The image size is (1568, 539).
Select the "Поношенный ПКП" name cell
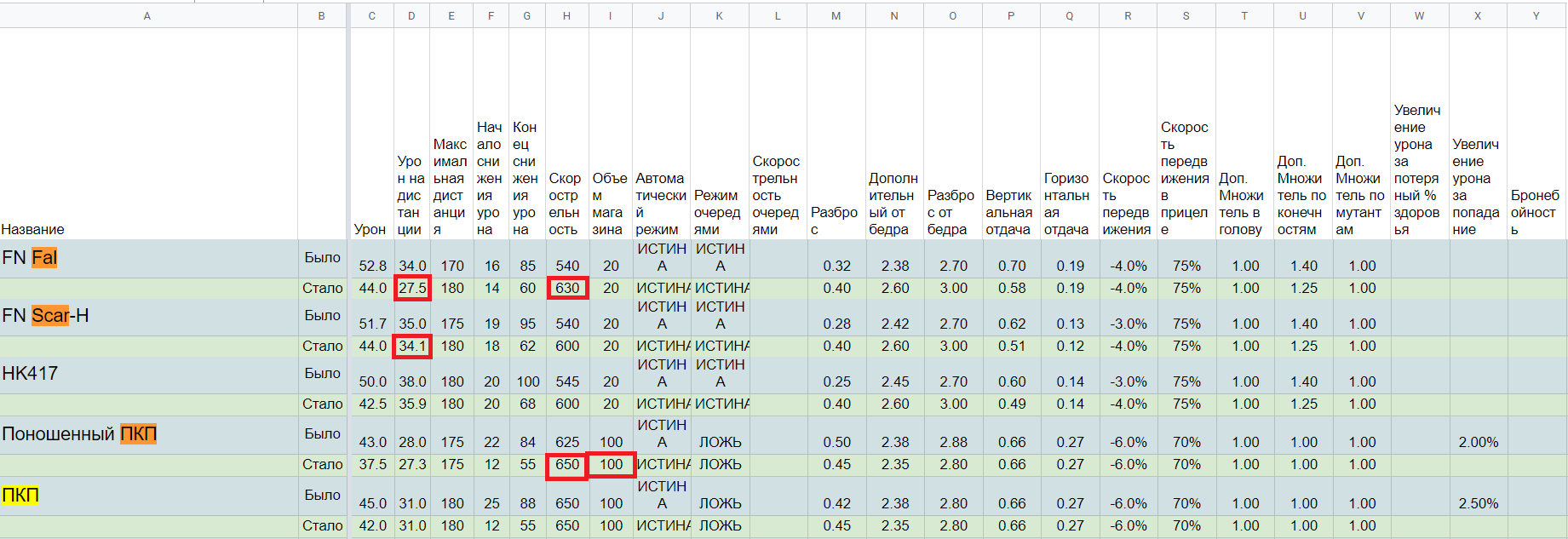tap(148, 434)
